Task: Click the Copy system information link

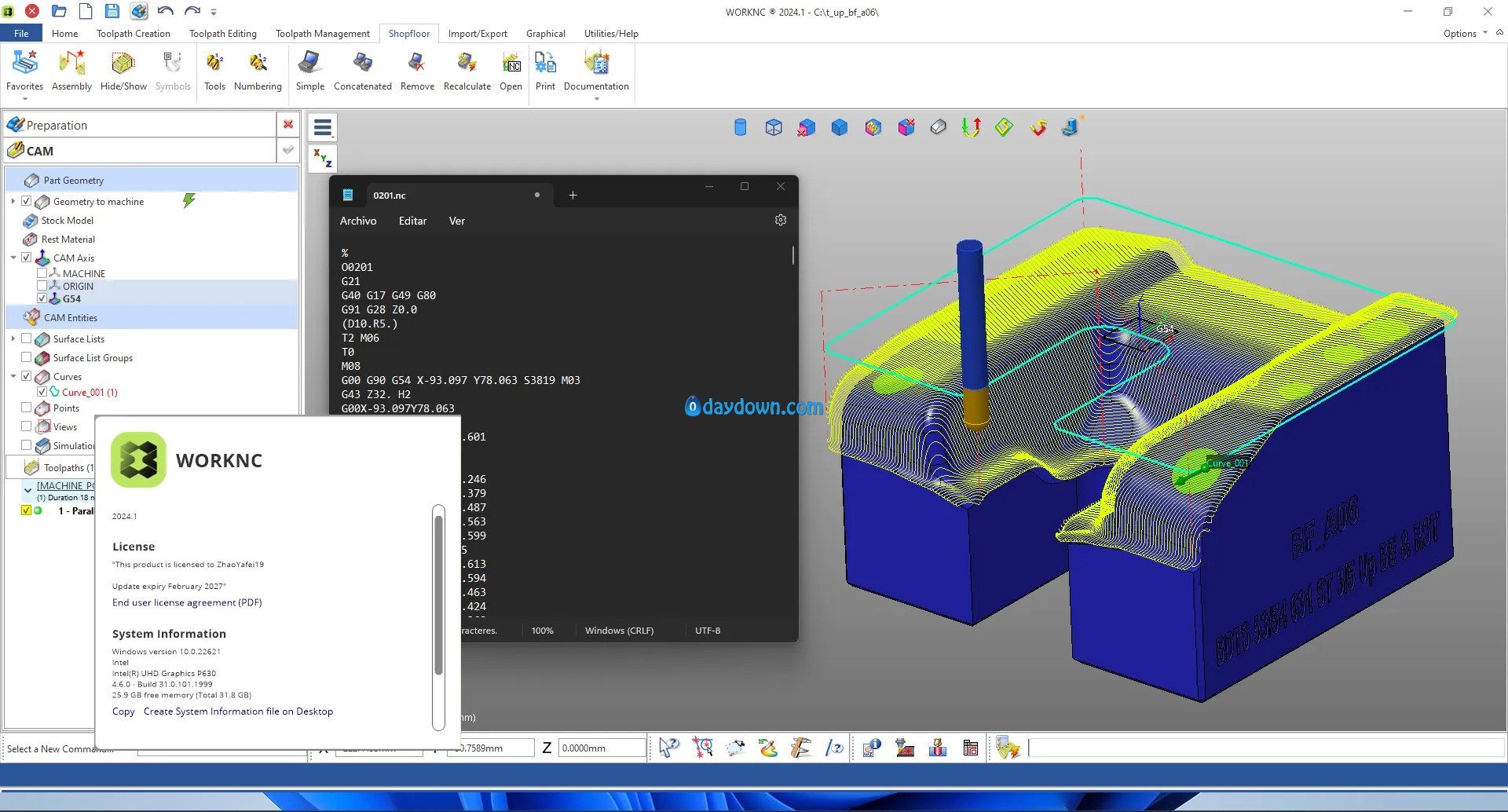Action: point(123,711)
